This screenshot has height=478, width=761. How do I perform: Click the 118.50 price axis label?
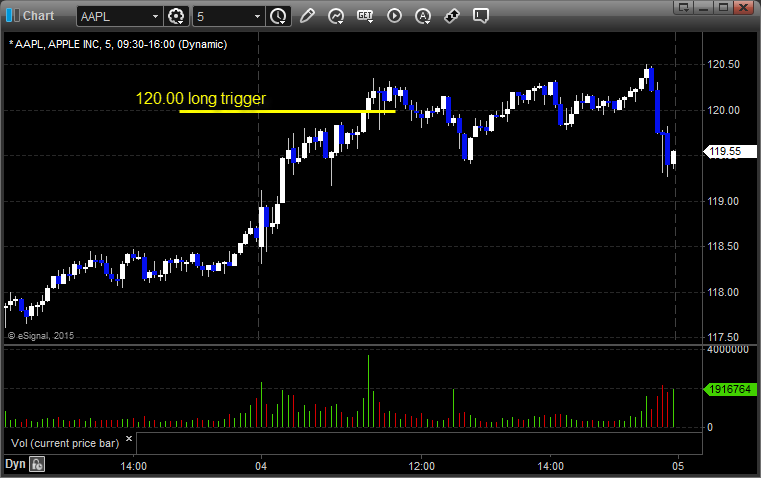tap(724, 247)
